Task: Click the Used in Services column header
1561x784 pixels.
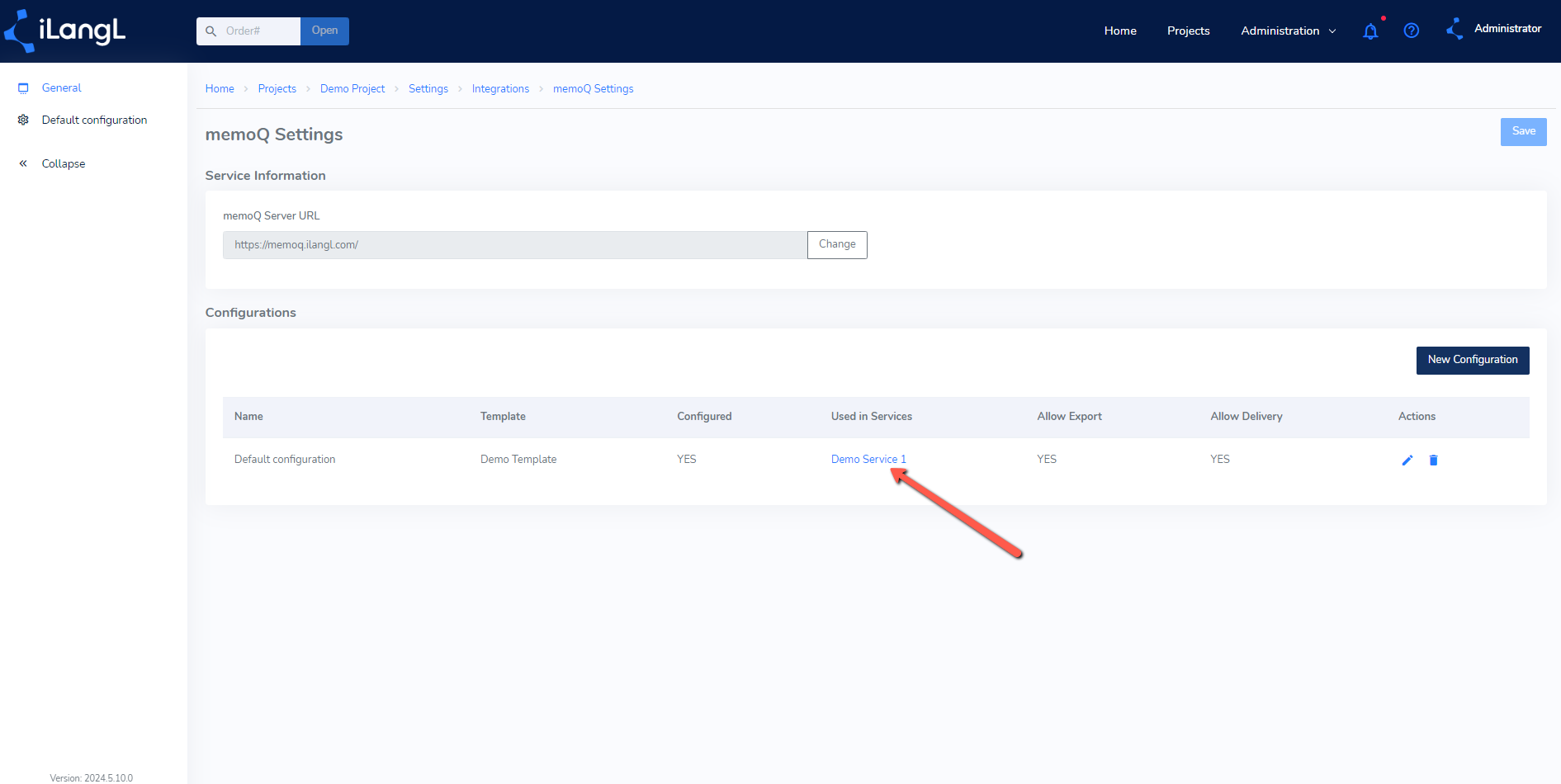Action: click(x=872, y=417)
